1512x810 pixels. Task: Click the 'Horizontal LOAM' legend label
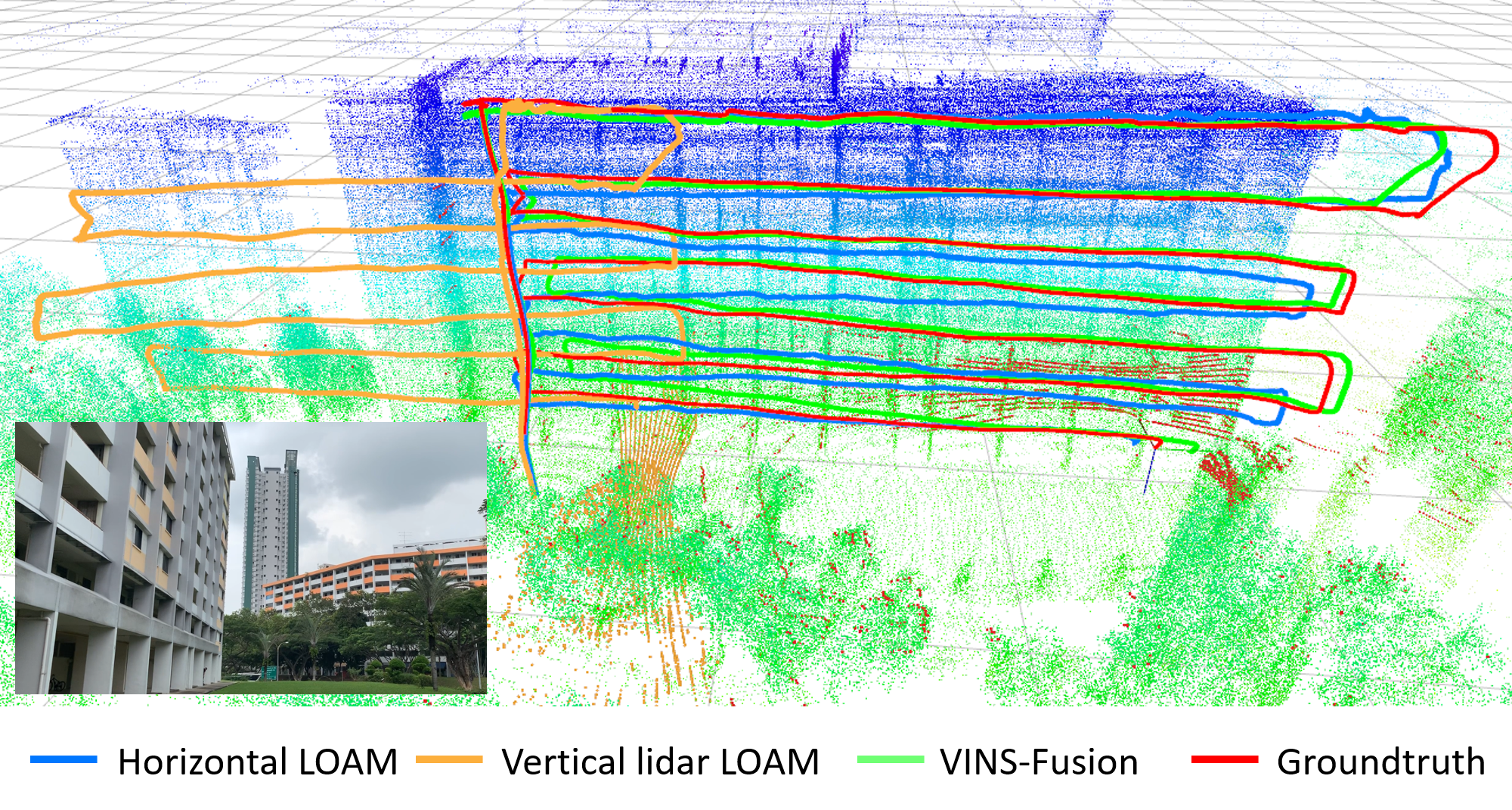click(258, 762)
